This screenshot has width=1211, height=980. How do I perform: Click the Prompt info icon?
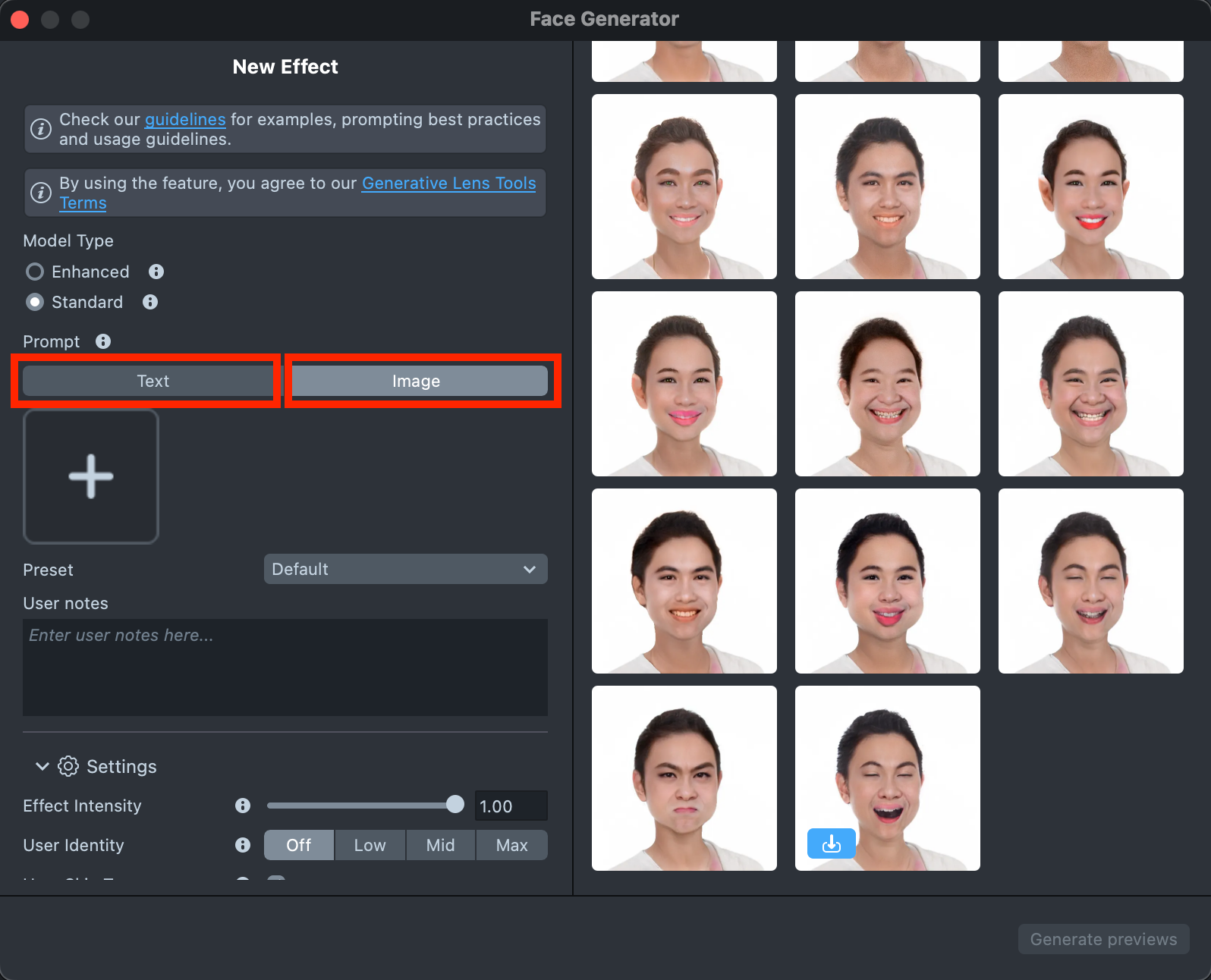point(103,341)
